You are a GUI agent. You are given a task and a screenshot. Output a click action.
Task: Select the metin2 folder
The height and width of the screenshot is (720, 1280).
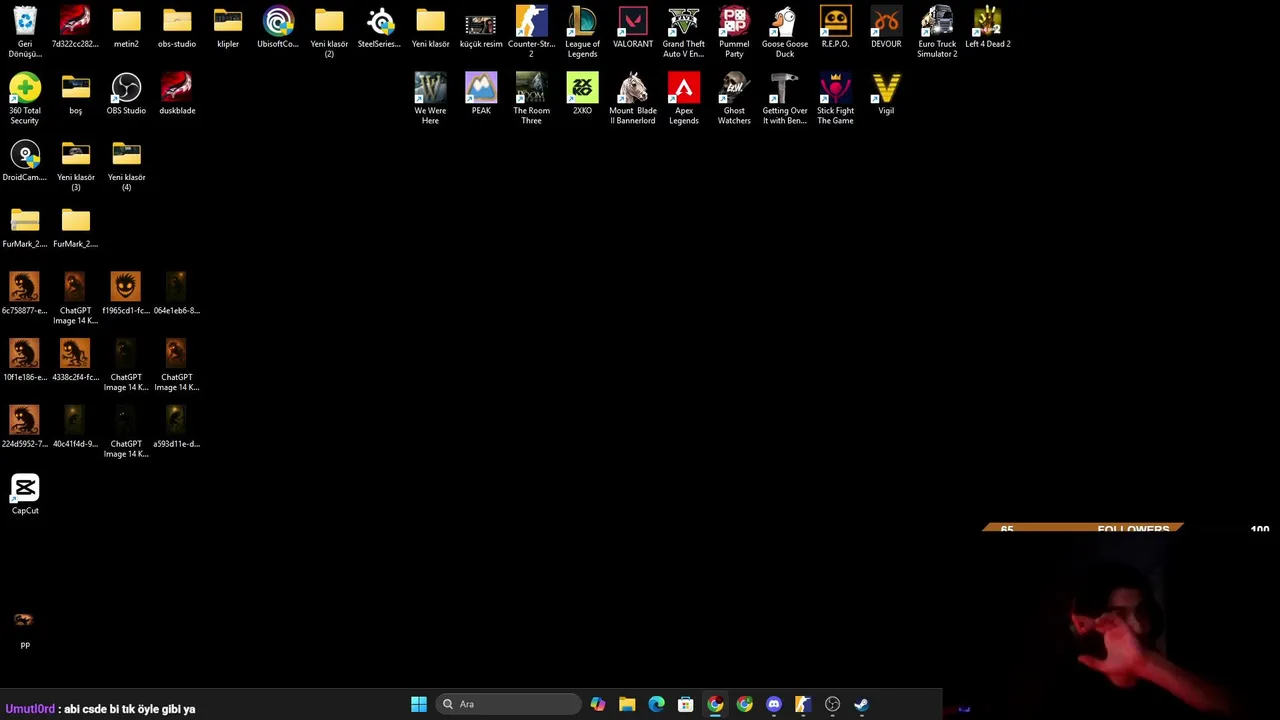point(126,28)
